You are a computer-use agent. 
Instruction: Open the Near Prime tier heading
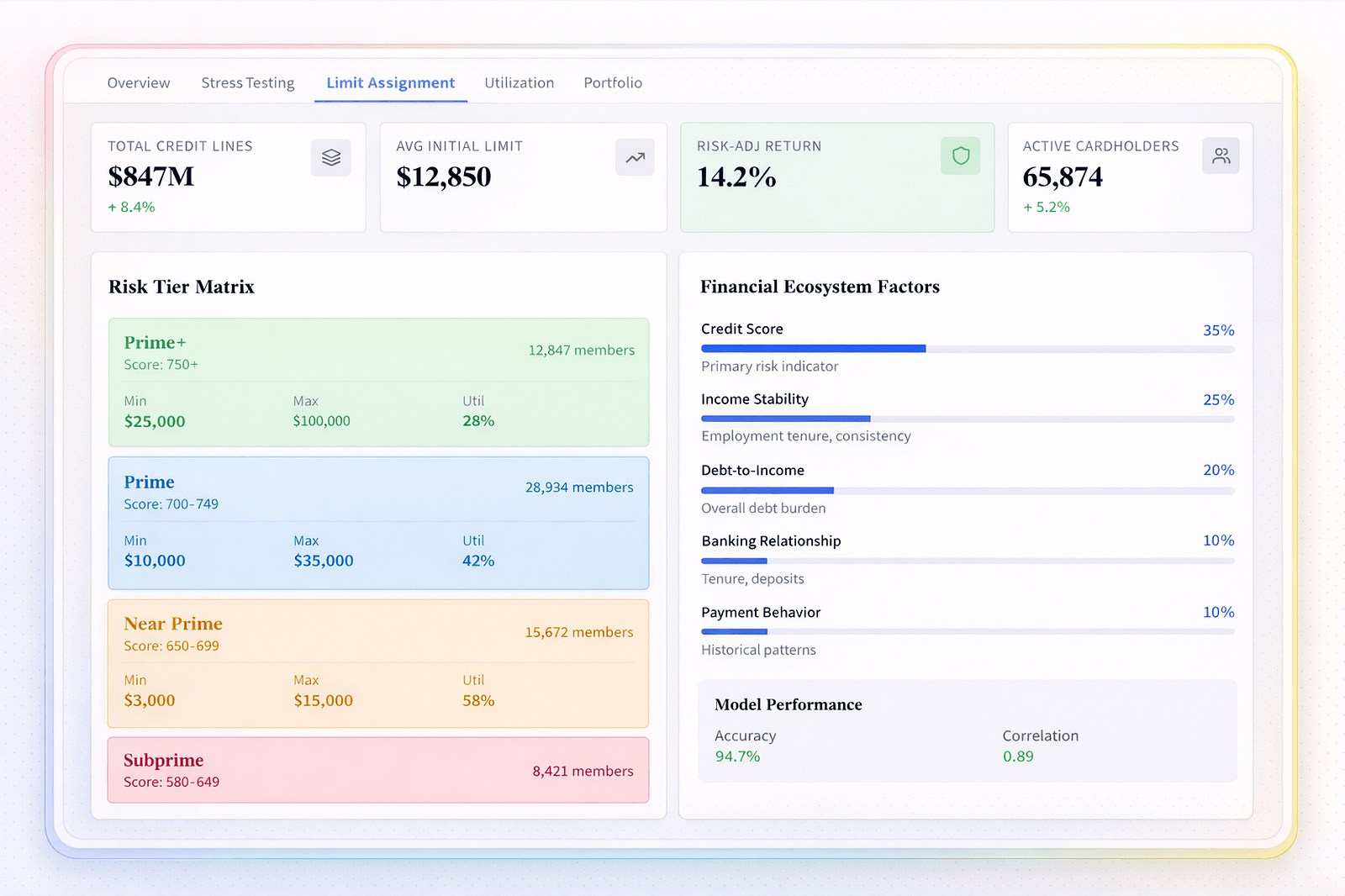point(173,624)
